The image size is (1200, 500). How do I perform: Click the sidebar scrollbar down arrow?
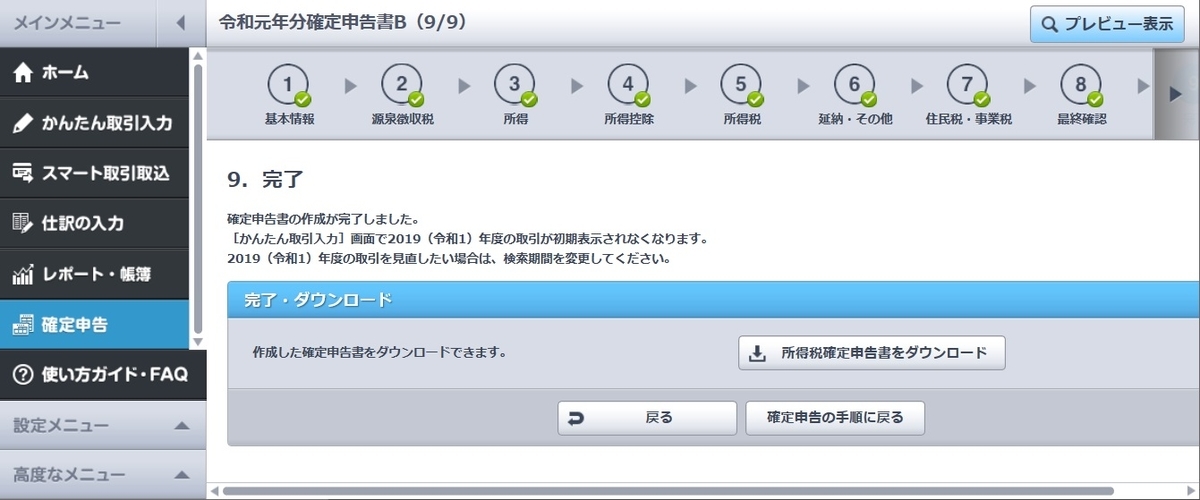pos(198,341)
